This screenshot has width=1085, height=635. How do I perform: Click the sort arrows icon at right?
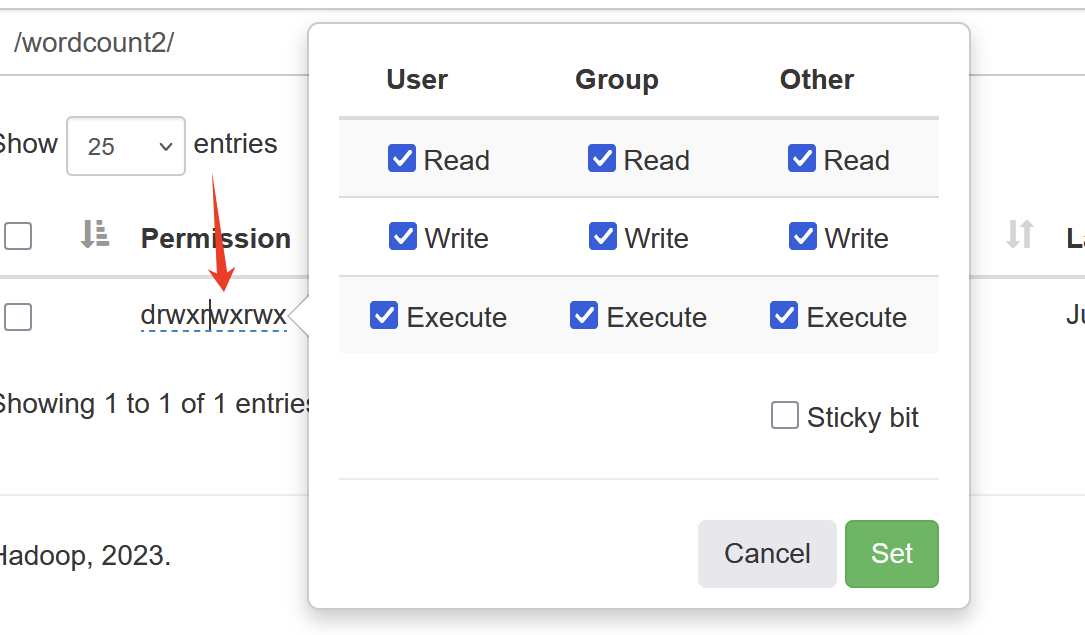pyautogui.click(x=1019, y=235)
